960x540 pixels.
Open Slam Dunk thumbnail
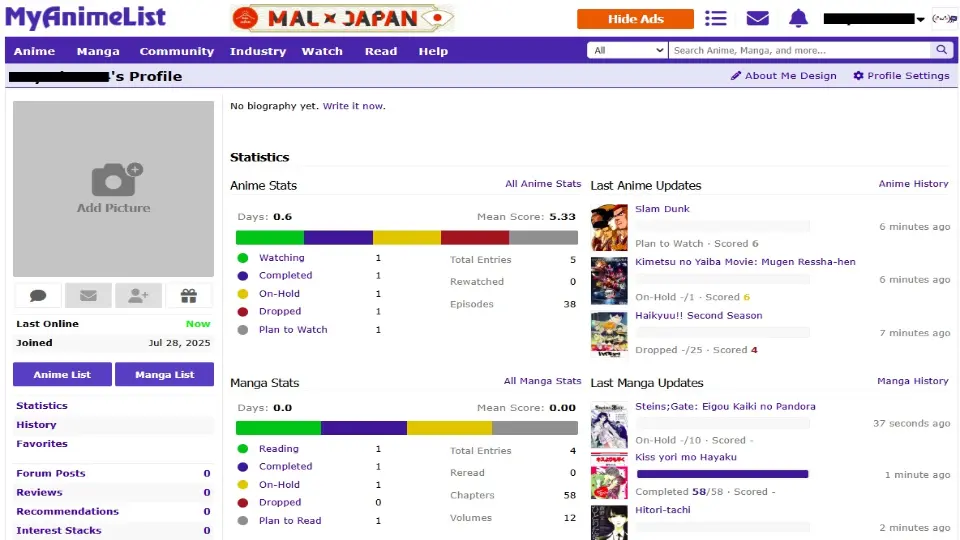click(609, 227)
